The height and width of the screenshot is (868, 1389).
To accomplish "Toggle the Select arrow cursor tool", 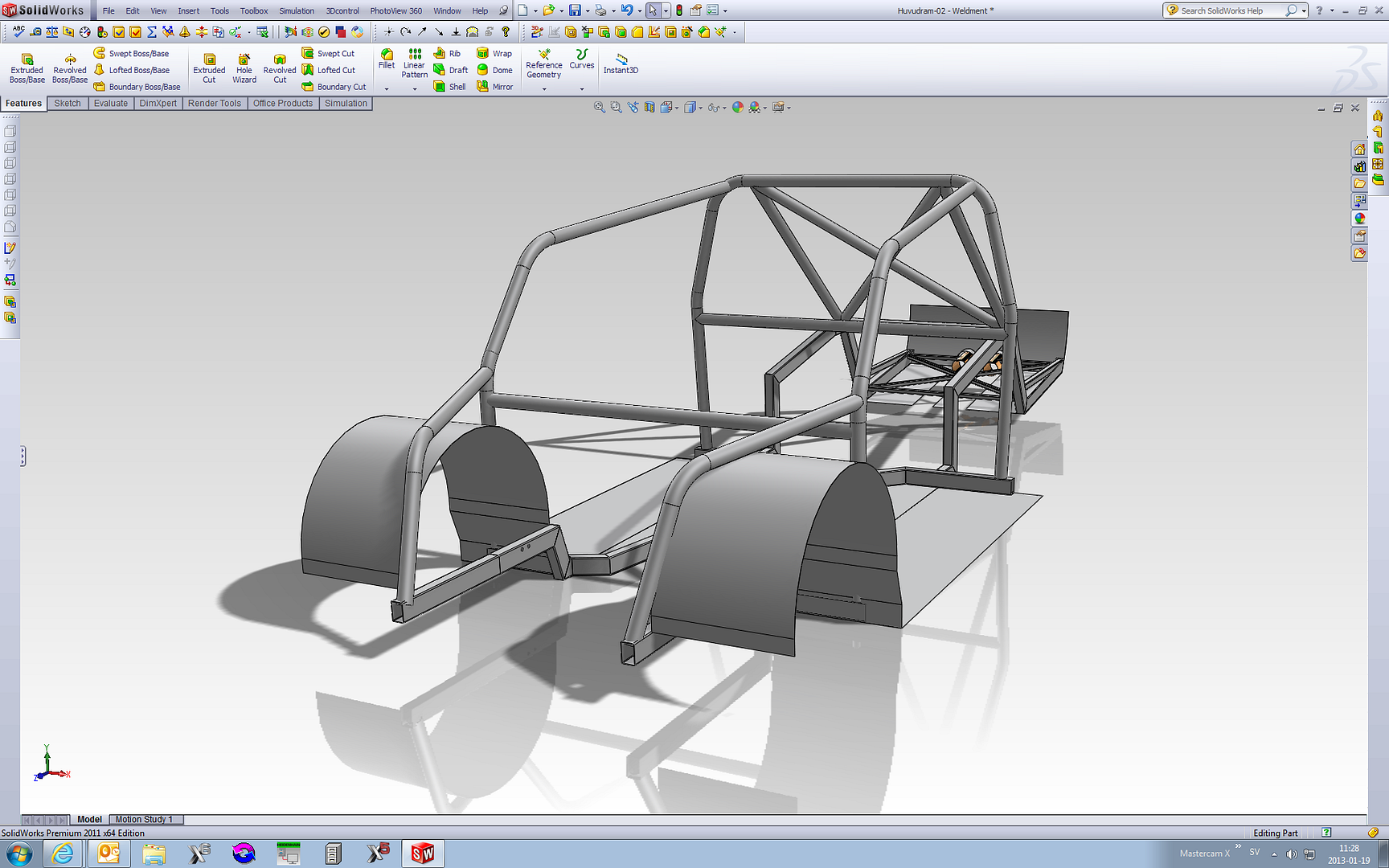I will tap(653, 10).
